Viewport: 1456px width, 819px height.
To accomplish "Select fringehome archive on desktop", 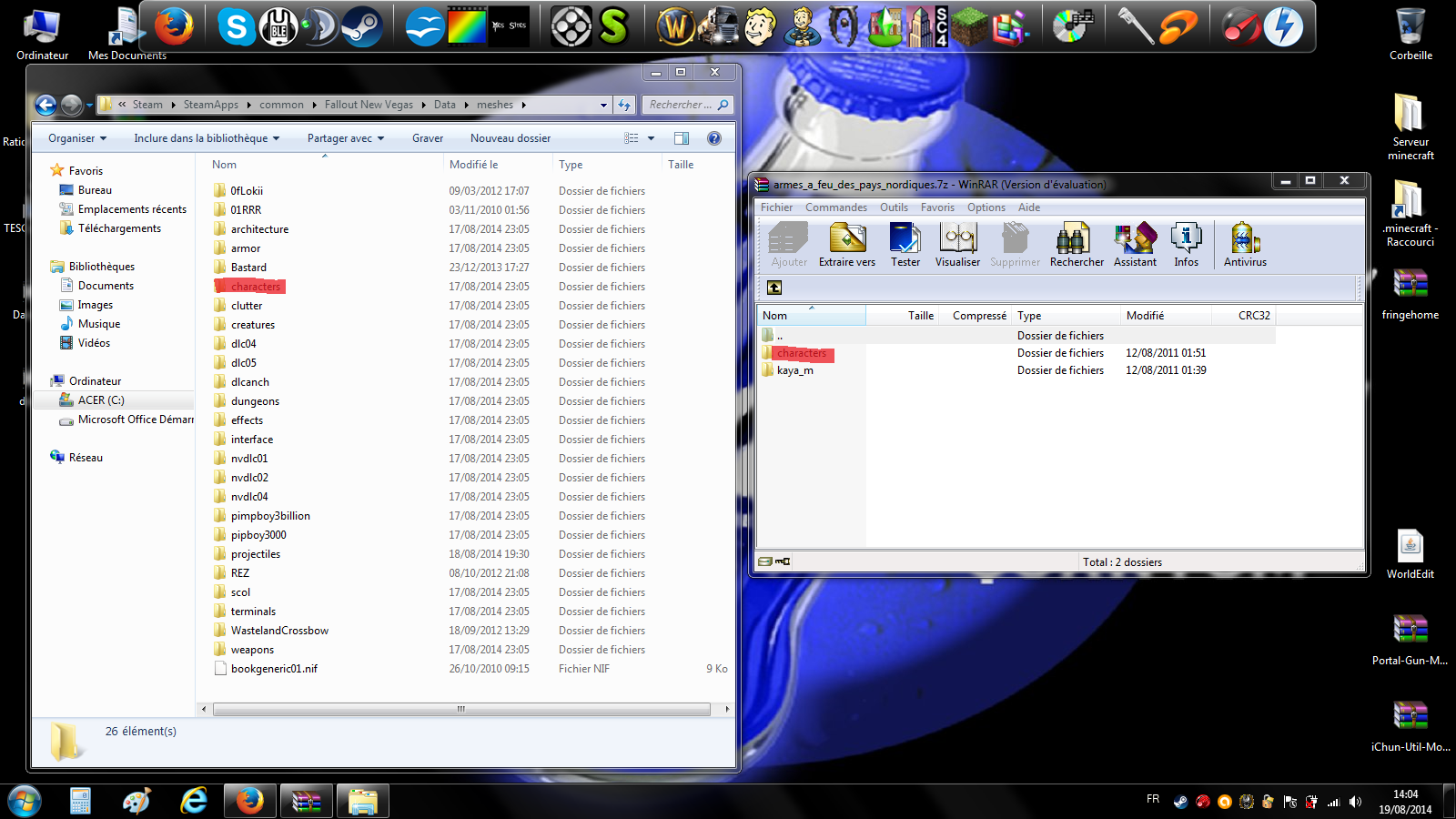I will pos(1410,293).
